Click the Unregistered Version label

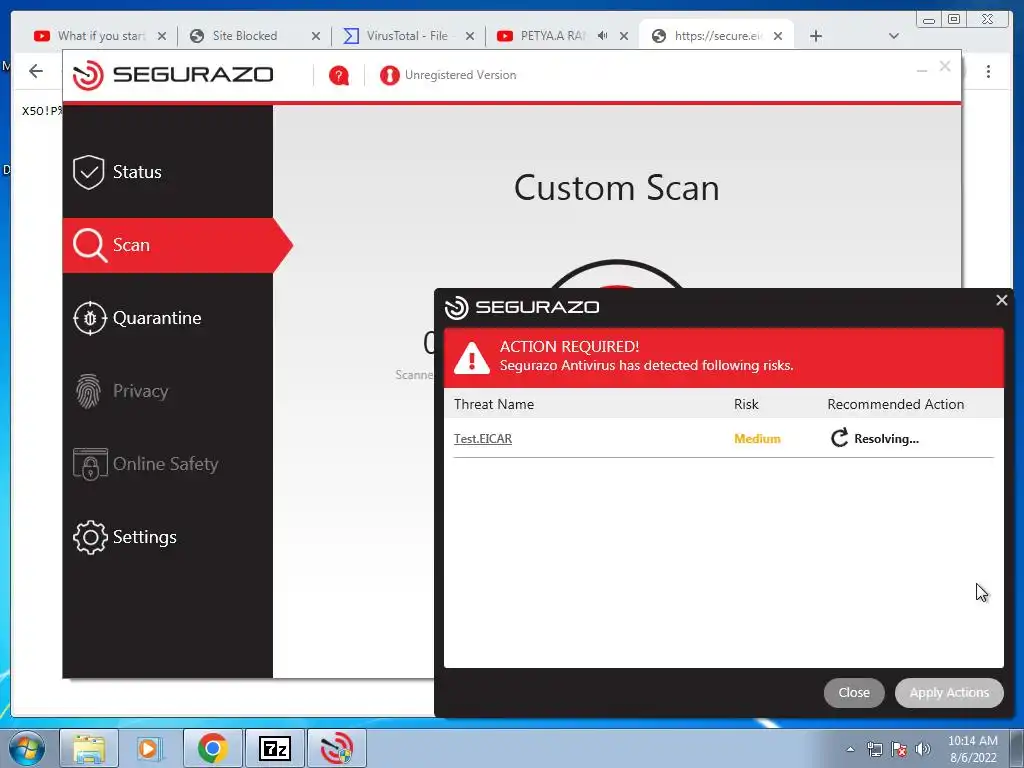tap(460, 75)
